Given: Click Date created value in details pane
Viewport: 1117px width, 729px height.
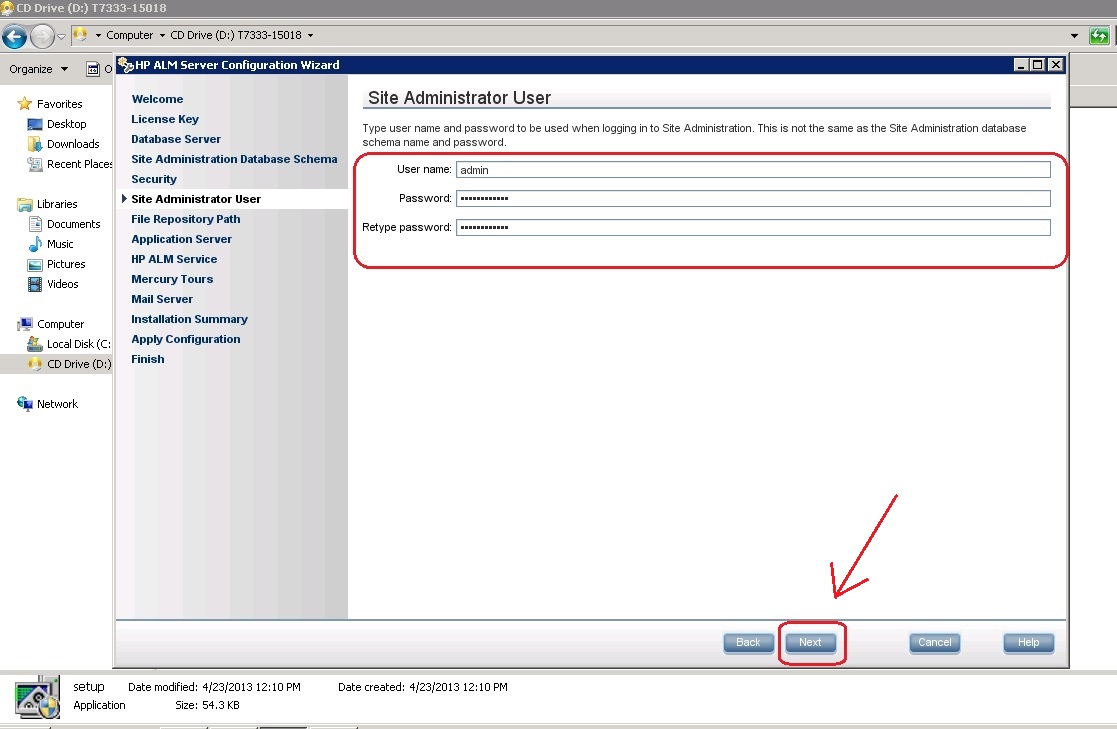Looking at the screenshot, I should pos(458,687).
